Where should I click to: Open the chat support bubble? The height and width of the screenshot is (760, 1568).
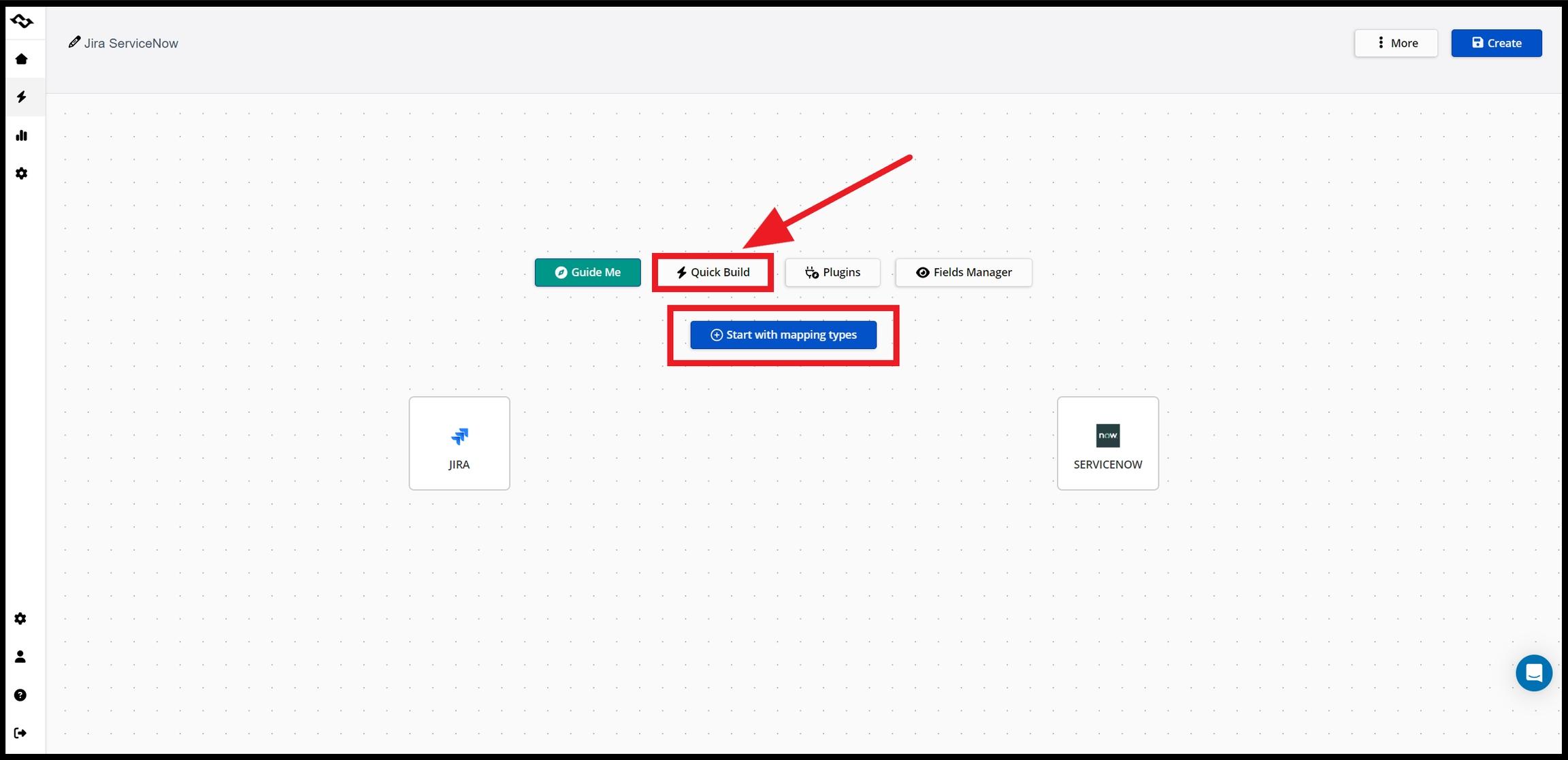click(1533, 673)
